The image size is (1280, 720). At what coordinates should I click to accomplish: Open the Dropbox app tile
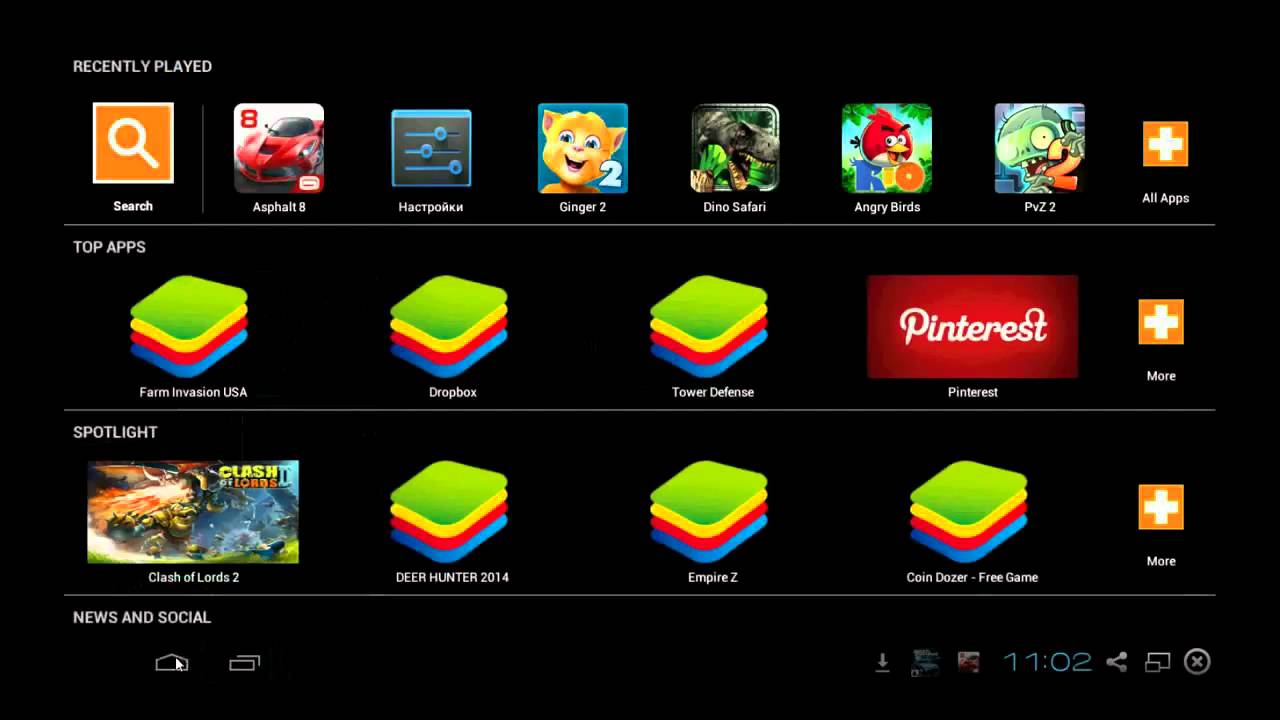(449, 327)
